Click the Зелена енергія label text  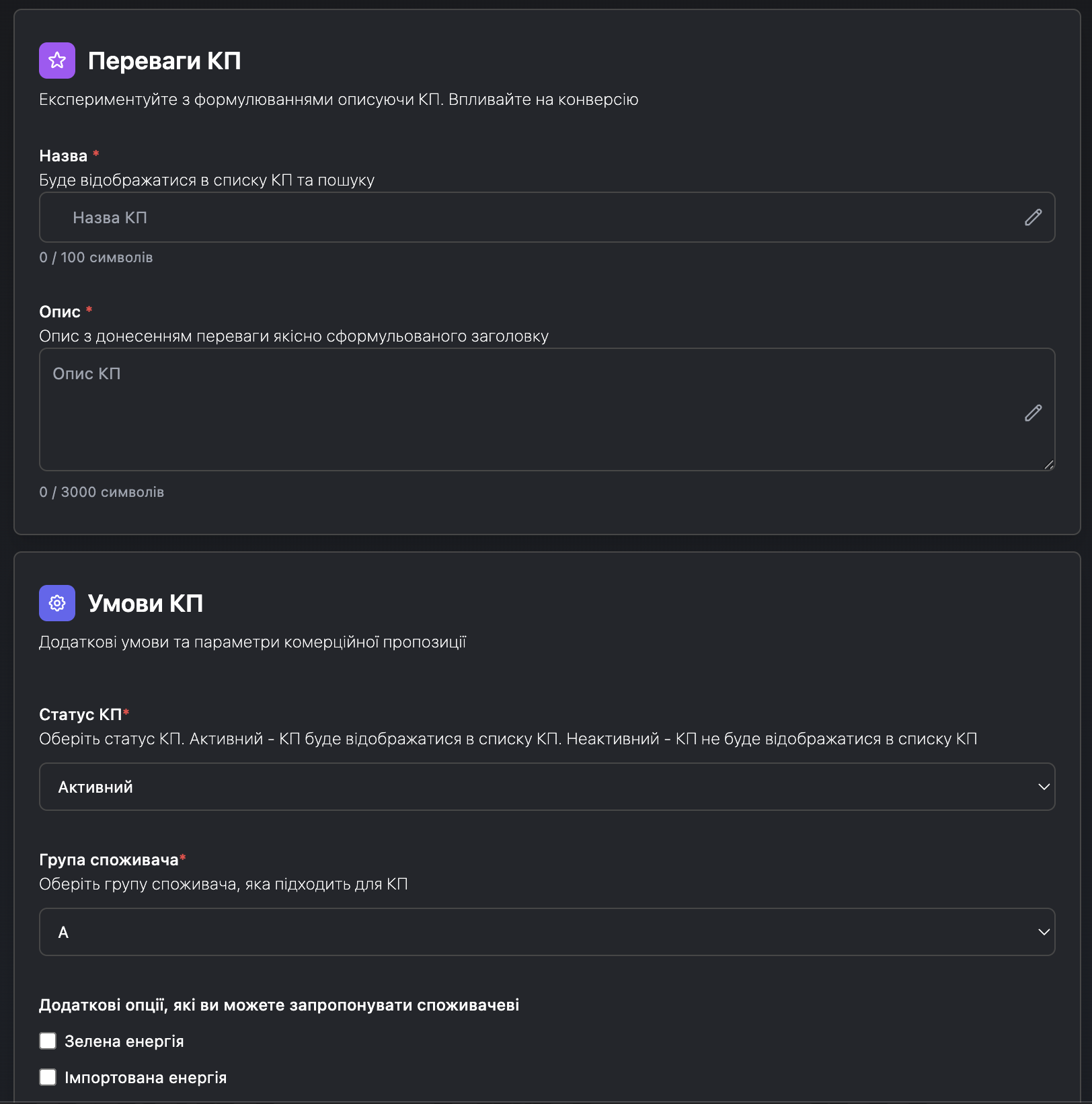(x=124, y=1041)
